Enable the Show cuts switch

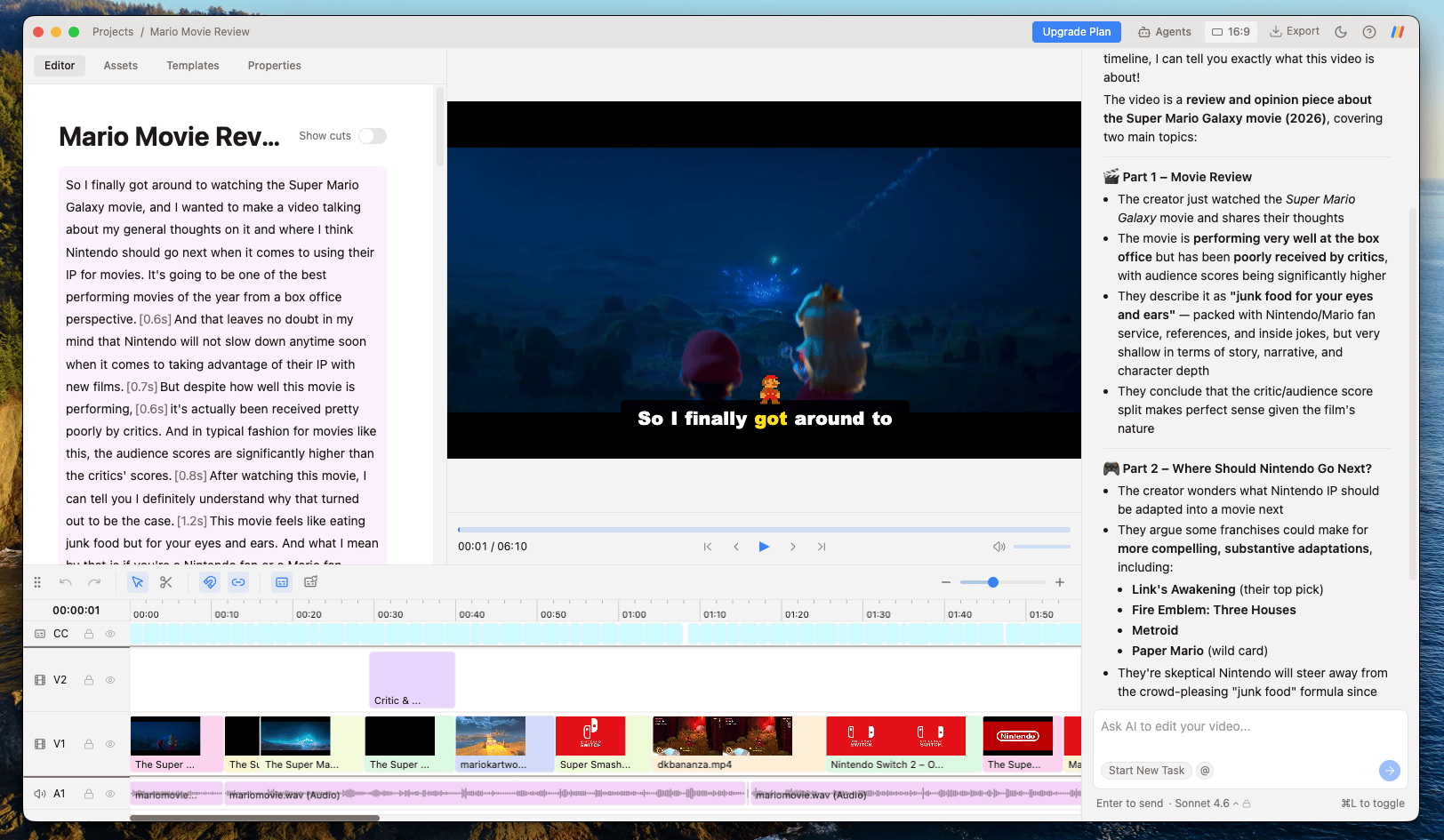coord(373,136)
